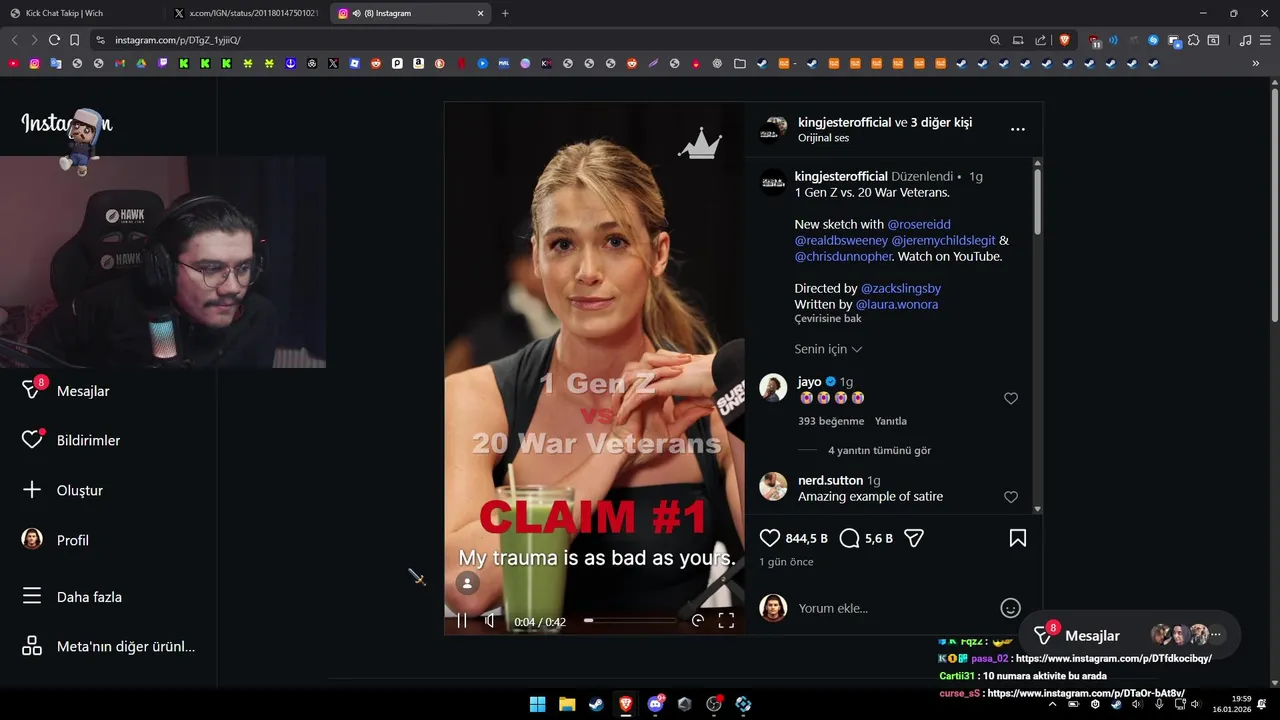The image size is (1280, 720).
Task: Show tagged people with the person icon
Action: [467, 583]
